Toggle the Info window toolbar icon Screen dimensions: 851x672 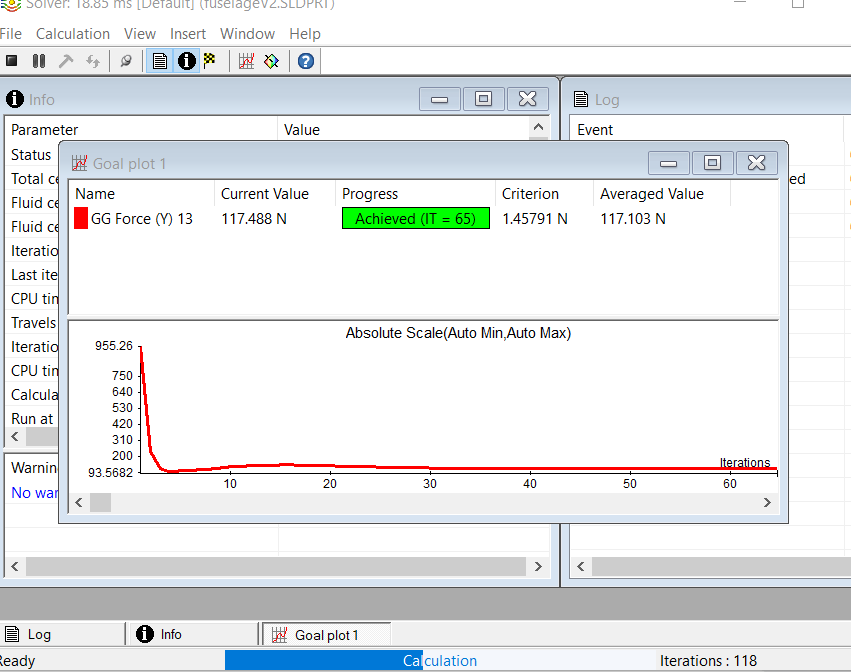[x=186, y=61]
